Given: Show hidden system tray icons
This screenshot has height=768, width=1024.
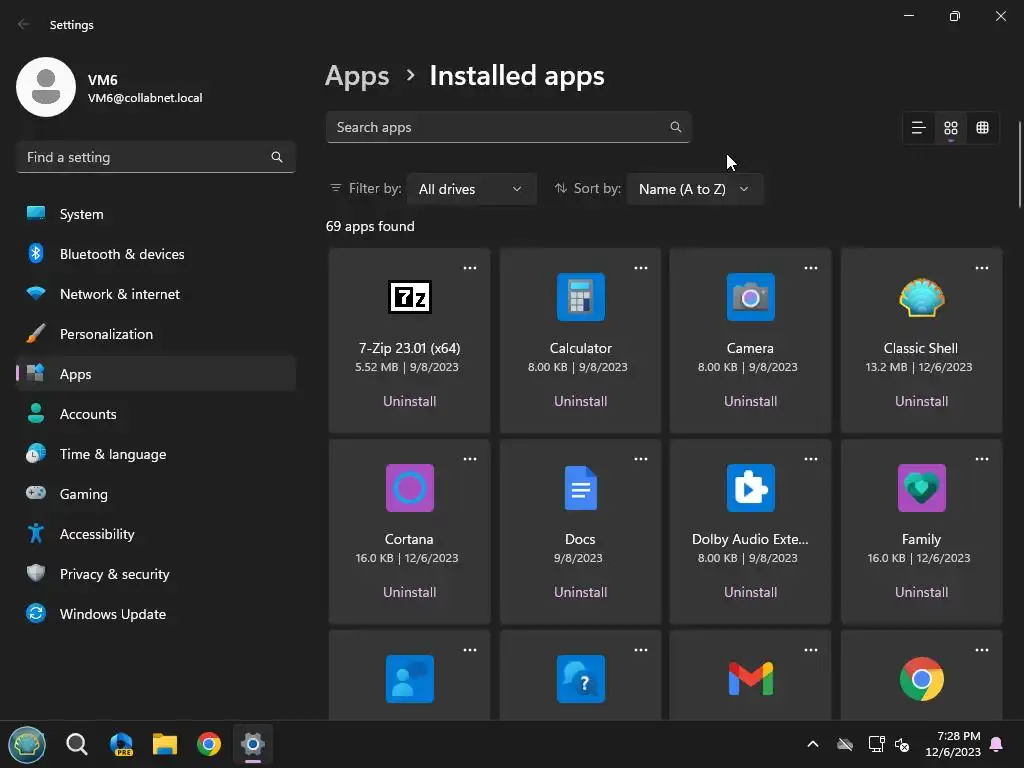Looking at the screenshot, I should 813,744.
